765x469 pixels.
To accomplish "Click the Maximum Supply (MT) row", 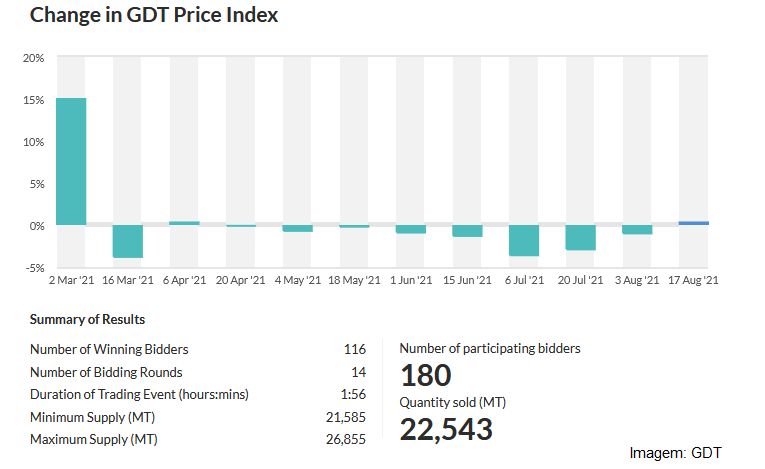I will (x=198, y=439).
